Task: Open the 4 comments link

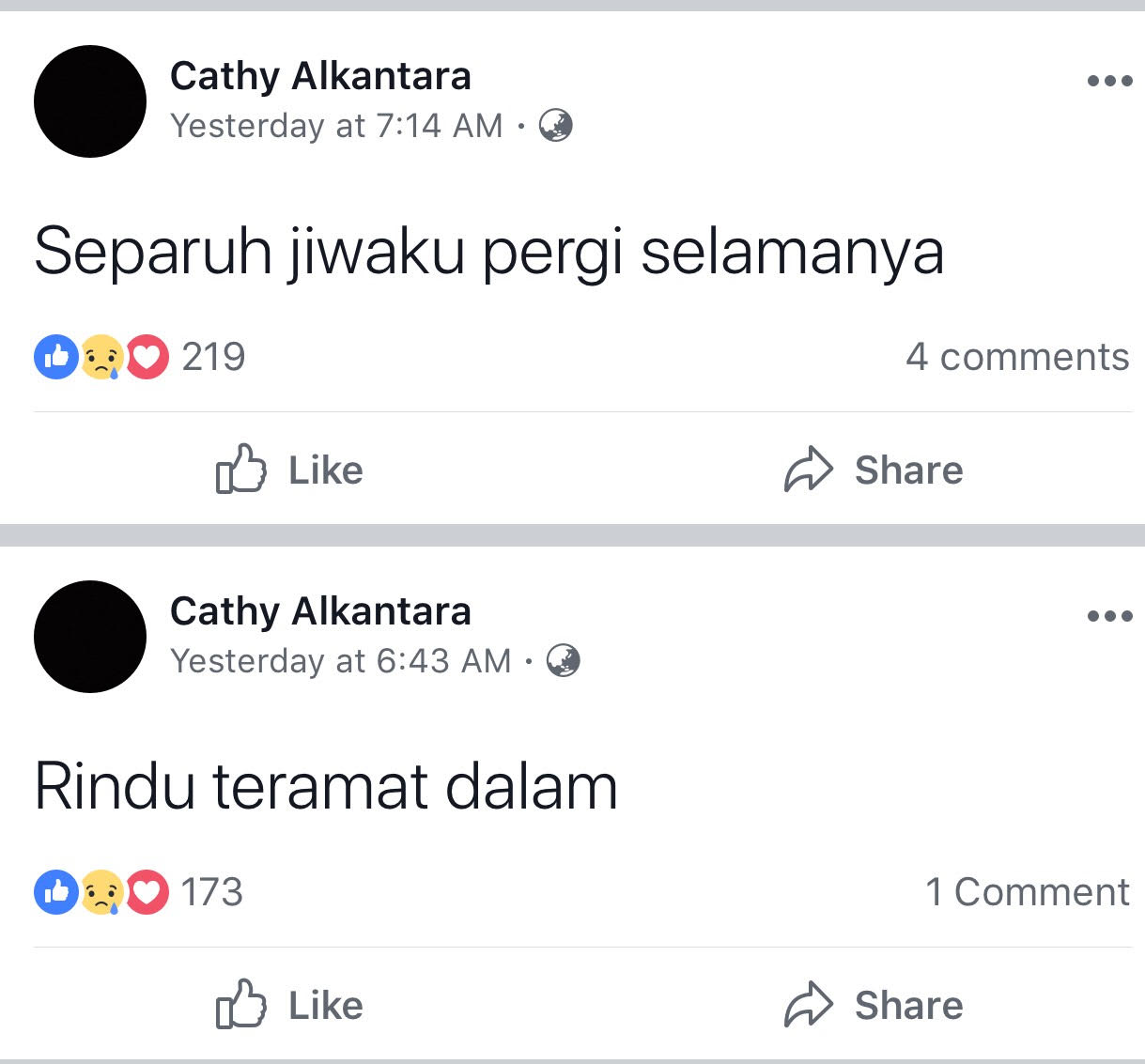Action: 1017,357
